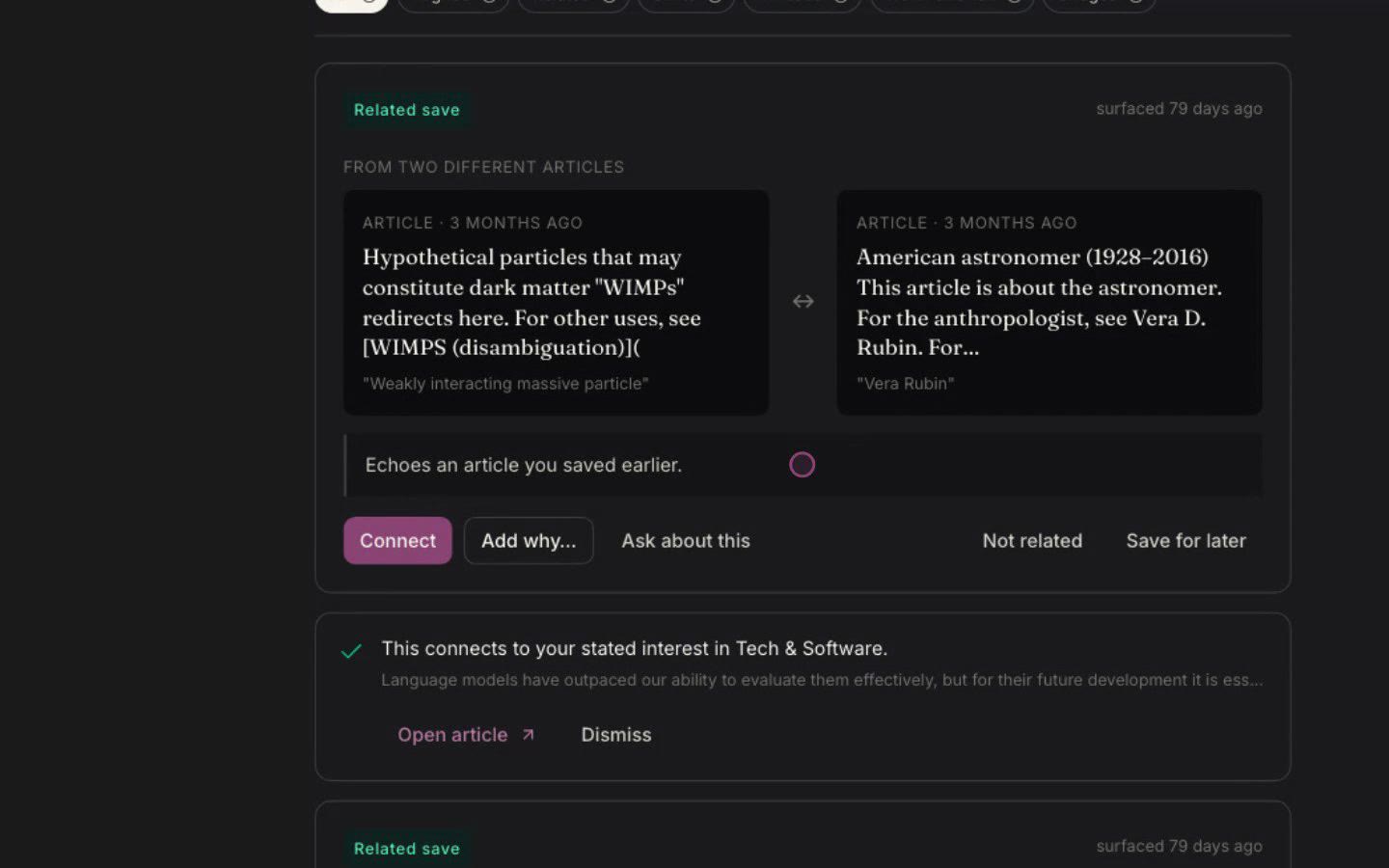Open article link in the Tech & Software suggestion
The height and width of the screenshot is (868, 1389).
pyautogui.click(x=452, y=735)
